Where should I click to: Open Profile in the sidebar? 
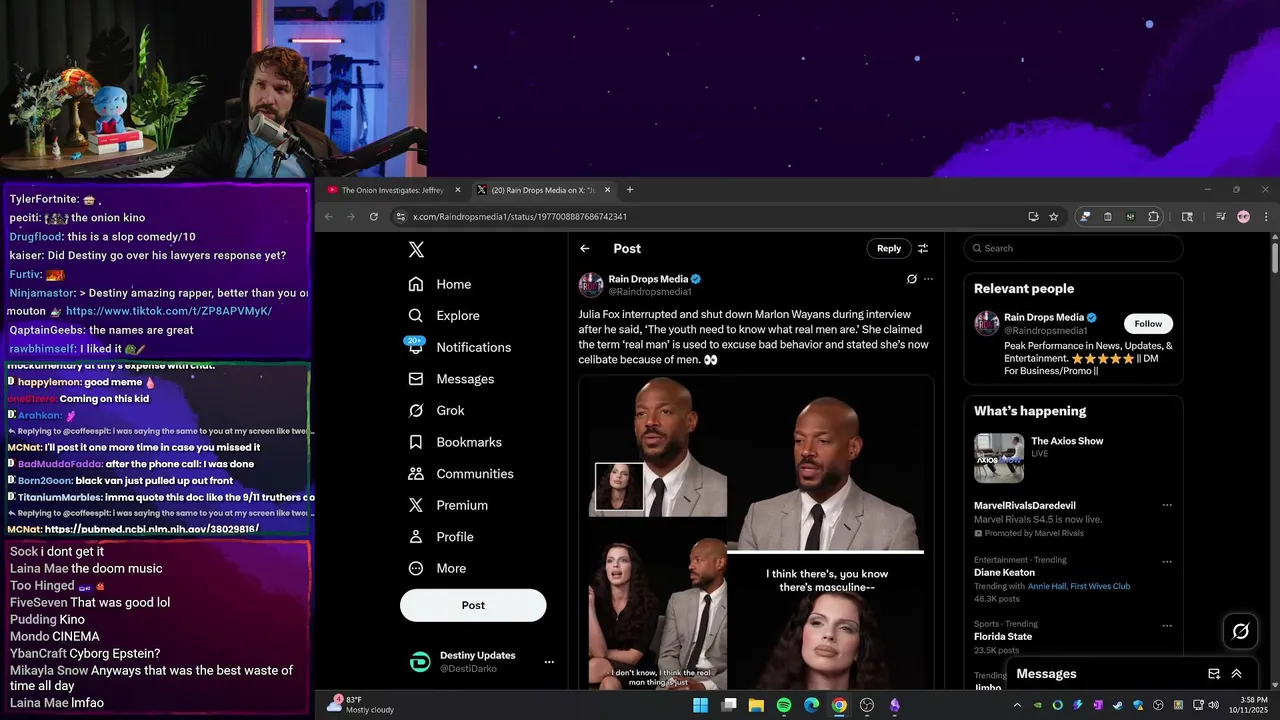coord(441,537)
